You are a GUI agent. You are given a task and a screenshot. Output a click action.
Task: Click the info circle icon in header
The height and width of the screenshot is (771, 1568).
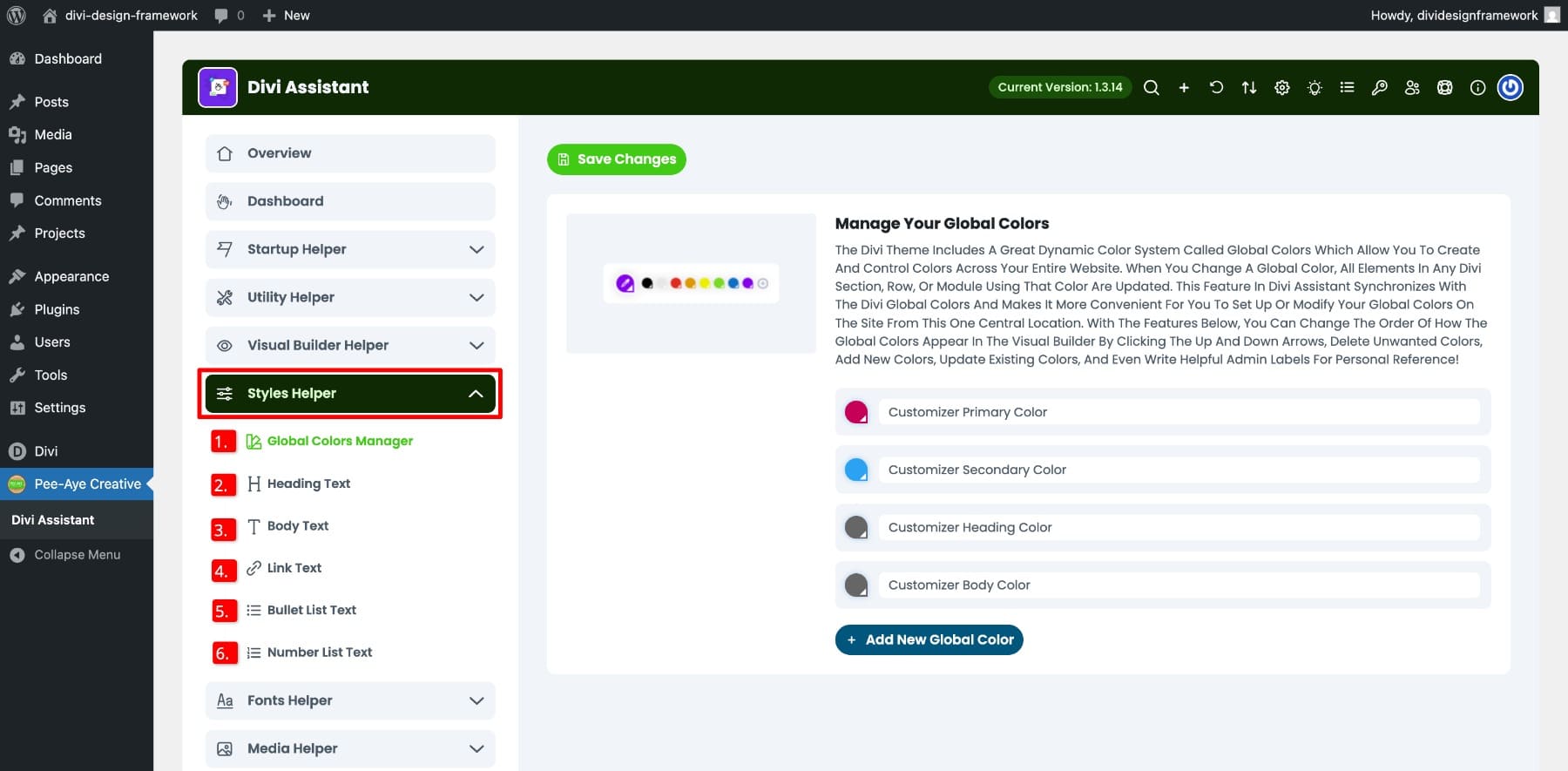coord(1477,87)
